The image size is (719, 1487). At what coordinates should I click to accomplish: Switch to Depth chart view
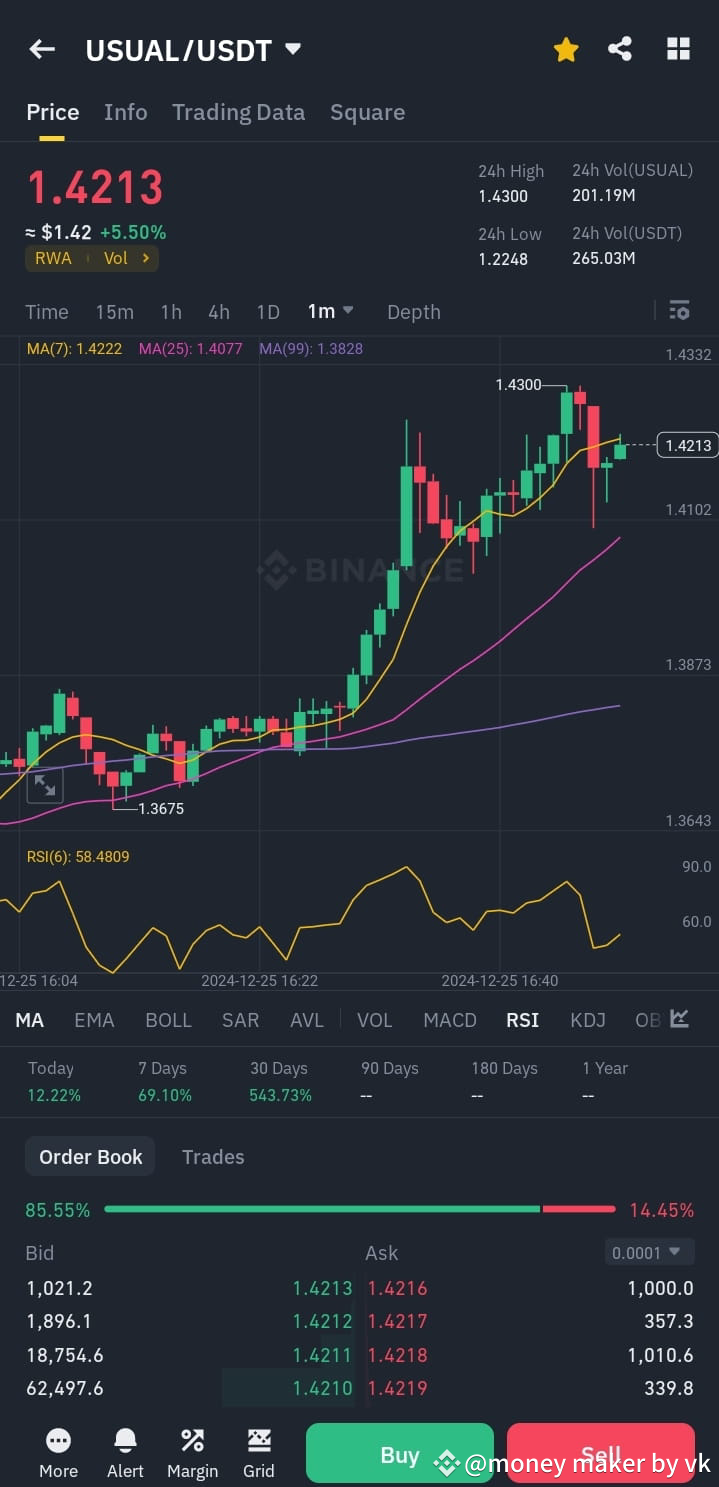click(414, 312)
